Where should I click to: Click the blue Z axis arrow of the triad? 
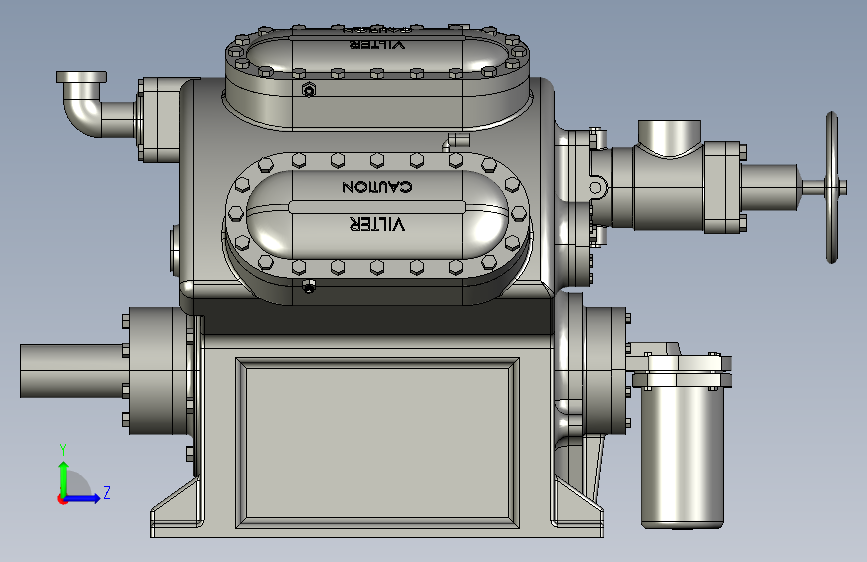[x=83, y=498]
